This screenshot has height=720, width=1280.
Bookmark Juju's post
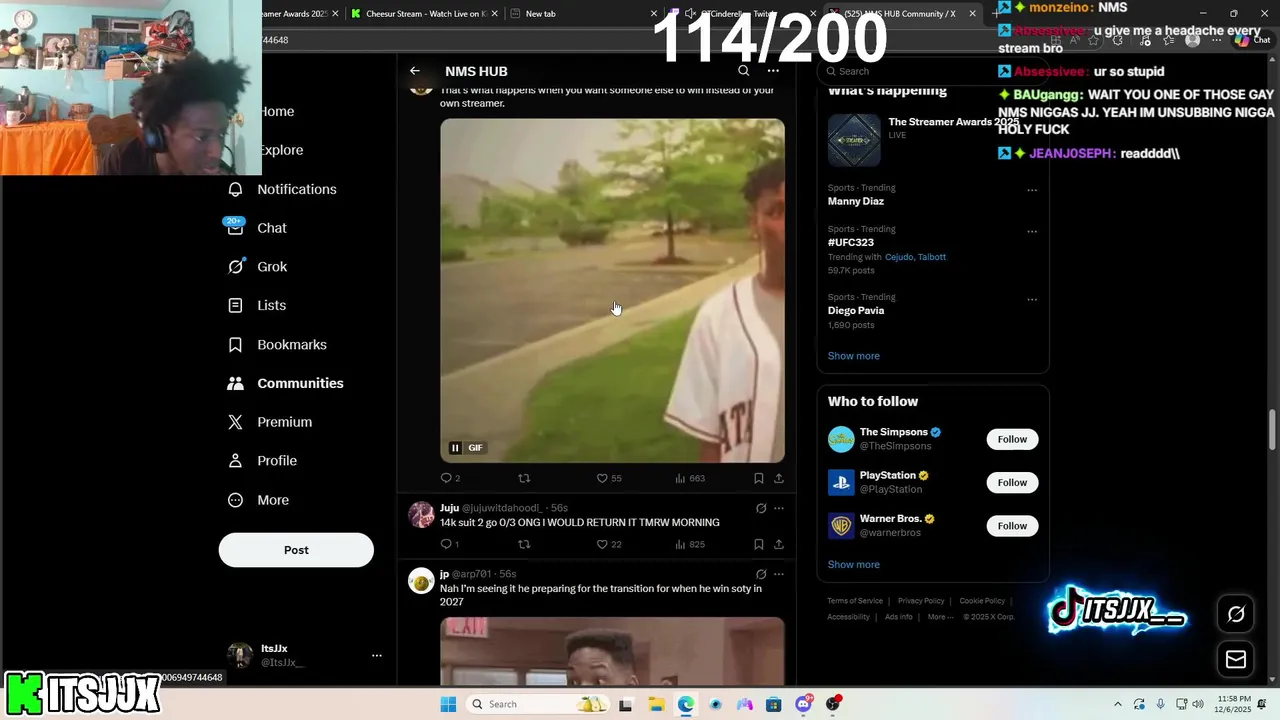pos(759,544)
